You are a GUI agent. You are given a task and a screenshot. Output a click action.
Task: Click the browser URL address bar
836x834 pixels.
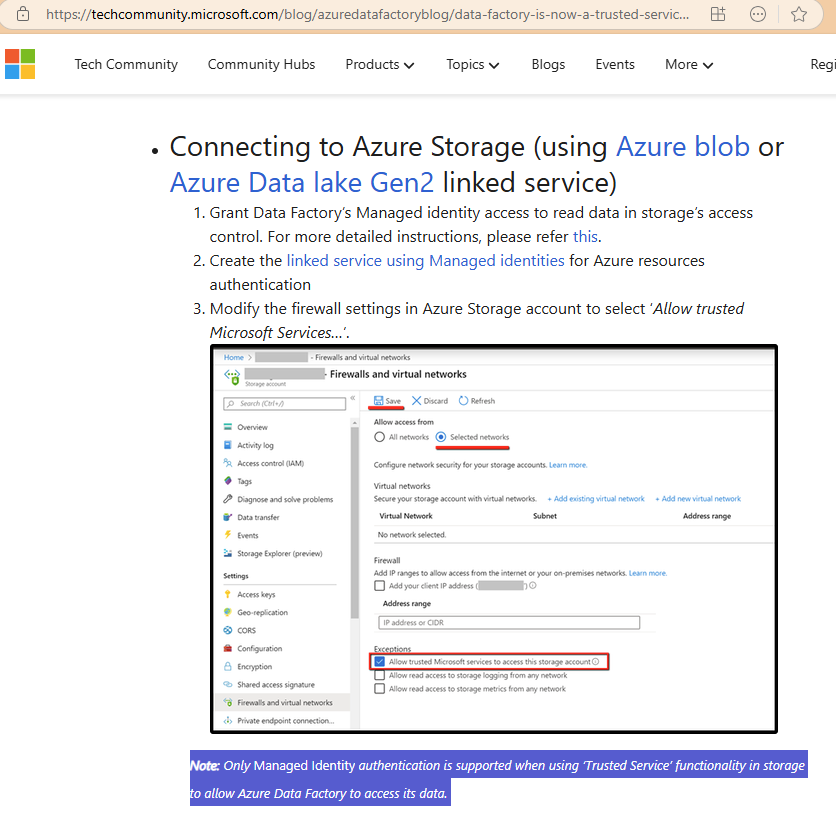pos(367,14)
